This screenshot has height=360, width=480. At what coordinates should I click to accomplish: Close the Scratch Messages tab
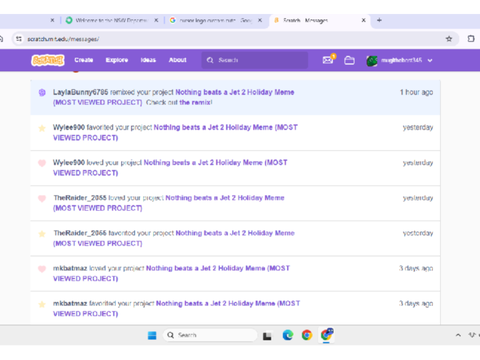pos(364,20)
